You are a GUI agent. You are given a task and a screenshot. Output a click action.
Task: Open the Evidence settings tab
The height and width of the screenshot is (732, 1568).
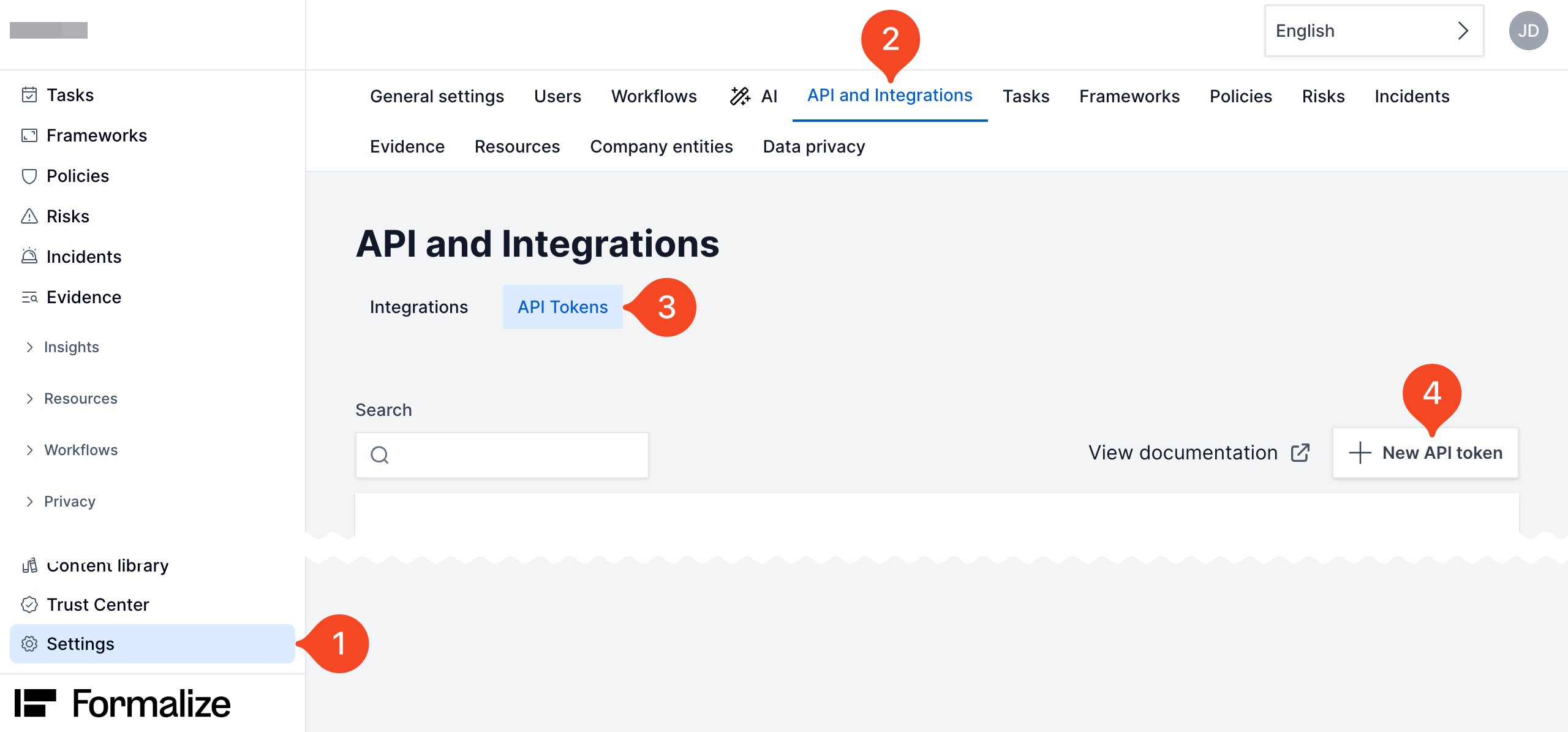pos(407,146)
